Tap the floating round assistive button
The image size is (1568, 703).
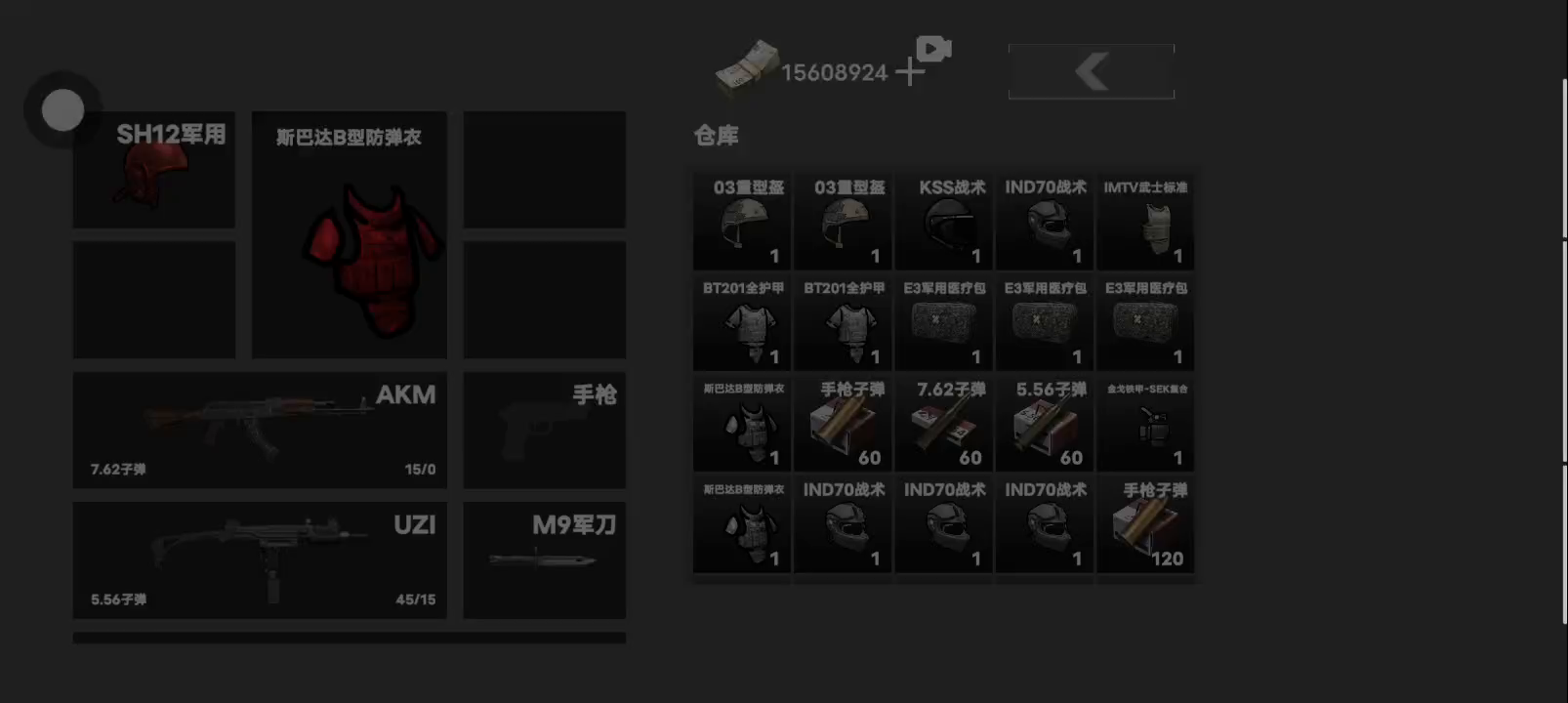tap(62, 110)
